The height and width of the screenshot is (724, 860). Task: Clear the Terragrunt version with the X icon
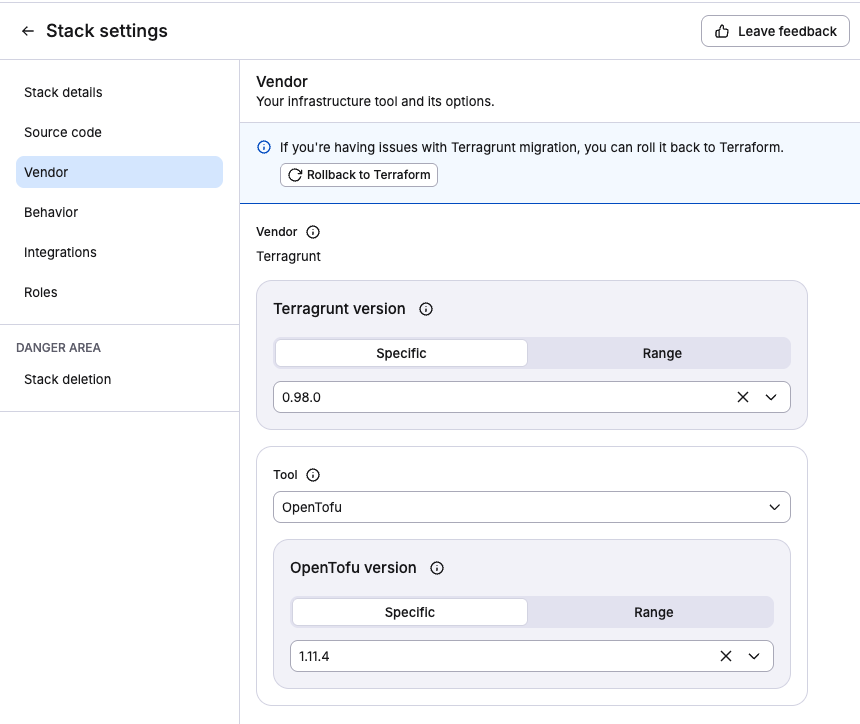(743, 397)
